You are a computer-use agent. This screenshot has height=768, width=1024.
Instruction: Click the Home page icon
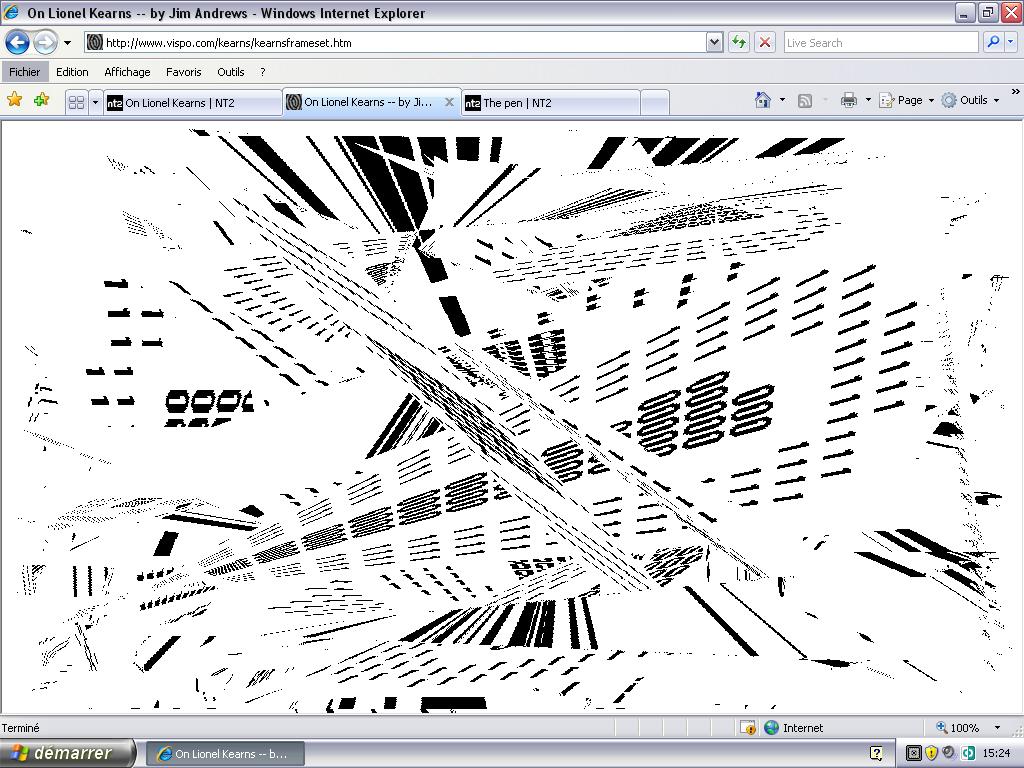(x=763, y=100)
